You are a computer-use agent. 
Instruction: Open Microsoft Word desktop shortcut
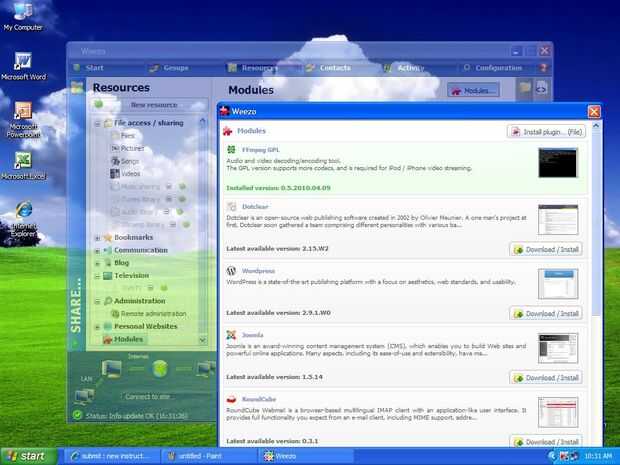[x=23, y=66]
